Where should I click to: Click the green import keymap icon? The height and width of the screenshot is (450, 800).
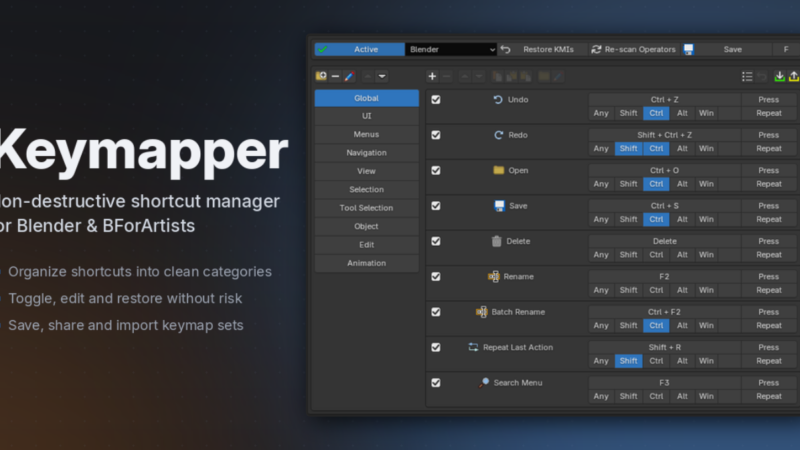click(x=779, y=76)
